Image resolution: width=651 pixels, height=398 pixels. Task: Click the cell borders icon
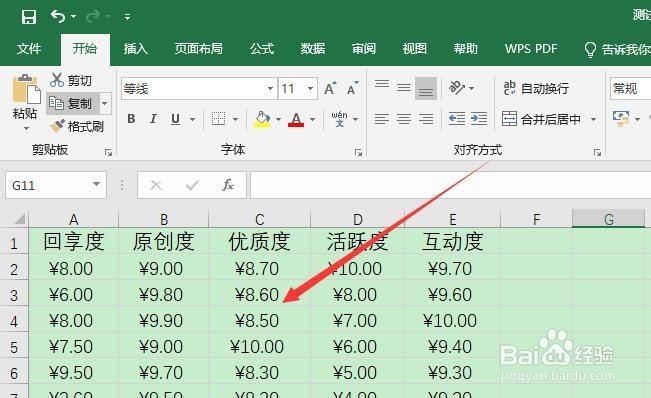coord(218,119)
